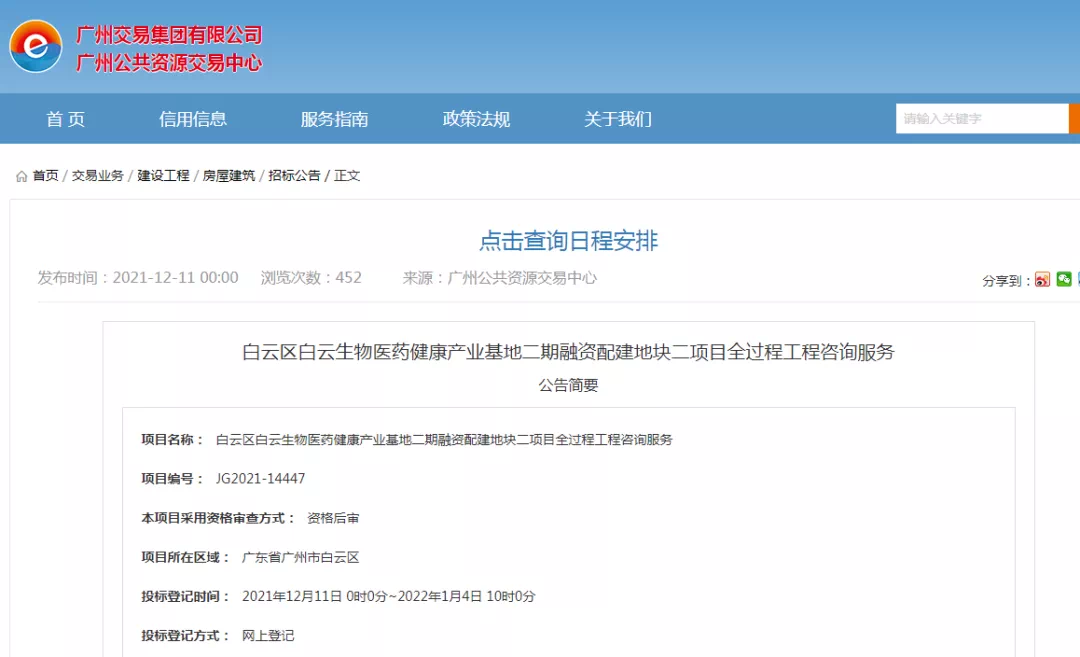This screenshot has height=657, width=1080.
Task: Click the 网上登记 registration method value
Action: click(268, 636)
